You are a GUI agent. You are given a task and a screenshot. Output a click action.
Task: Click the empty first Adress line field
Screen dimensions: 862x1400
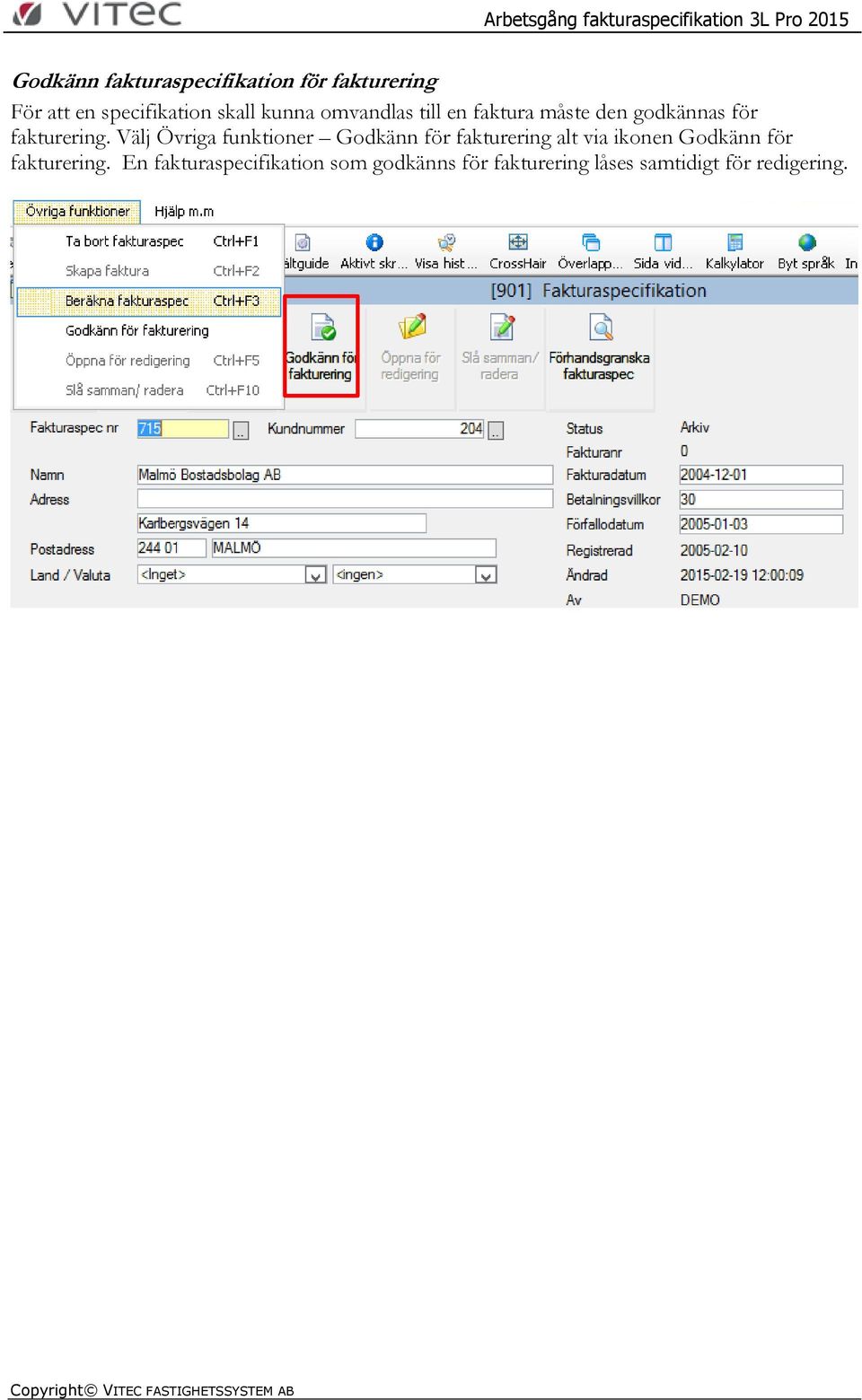(x=345, y=499)
